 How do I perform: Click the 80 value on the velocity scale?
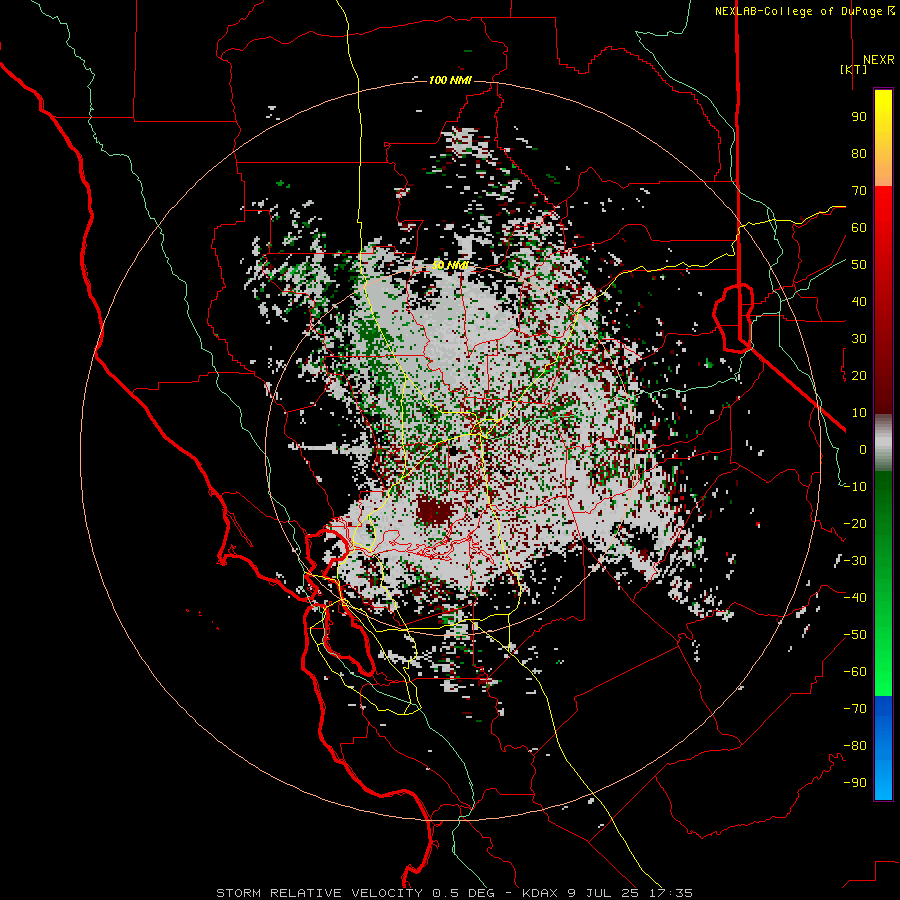click(859, 153)
